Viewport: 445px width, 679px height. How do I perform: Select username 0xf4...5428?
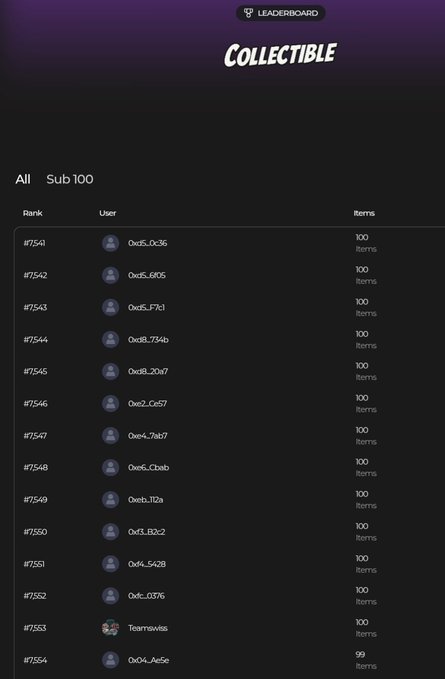coord(147,564)
